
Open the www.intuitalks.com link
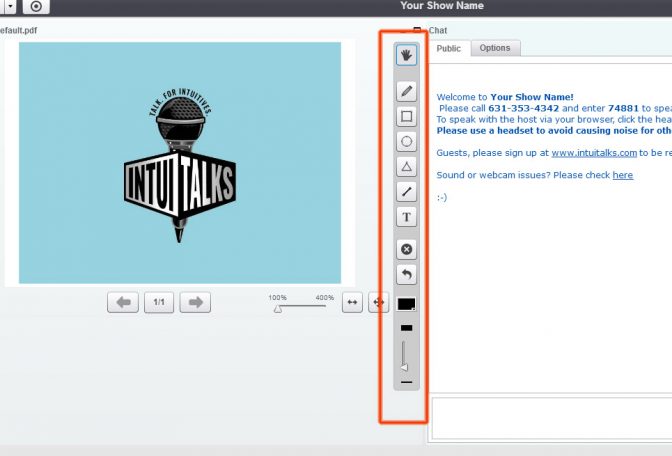[x=594, y=153]
